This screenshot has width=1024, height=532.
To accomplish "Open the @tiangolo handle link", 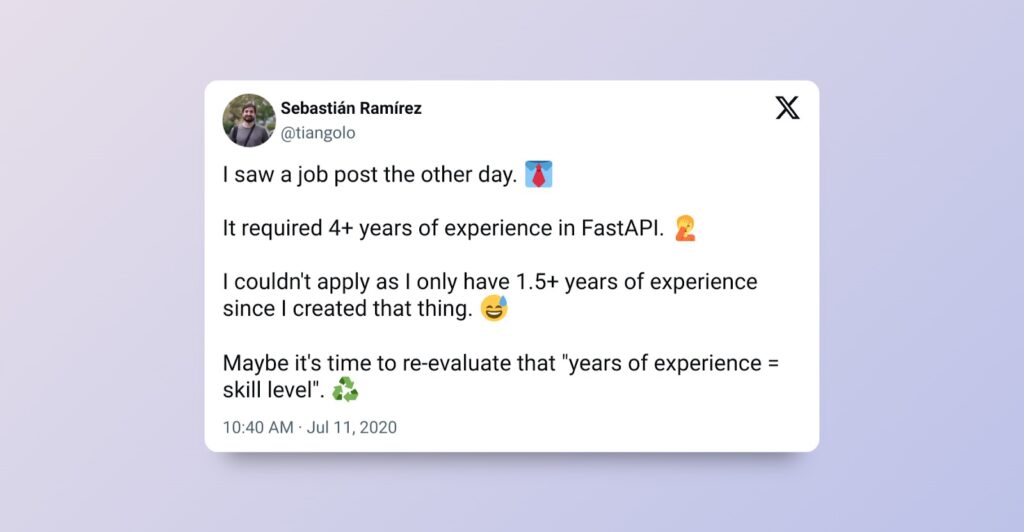I will (x=317, y=133).
